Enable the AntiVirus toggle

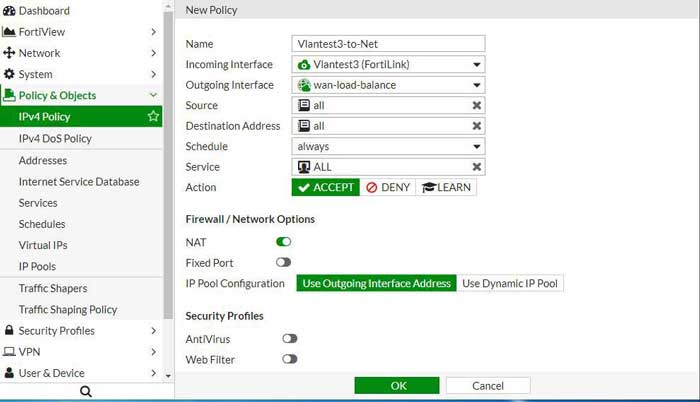point(290,339)
